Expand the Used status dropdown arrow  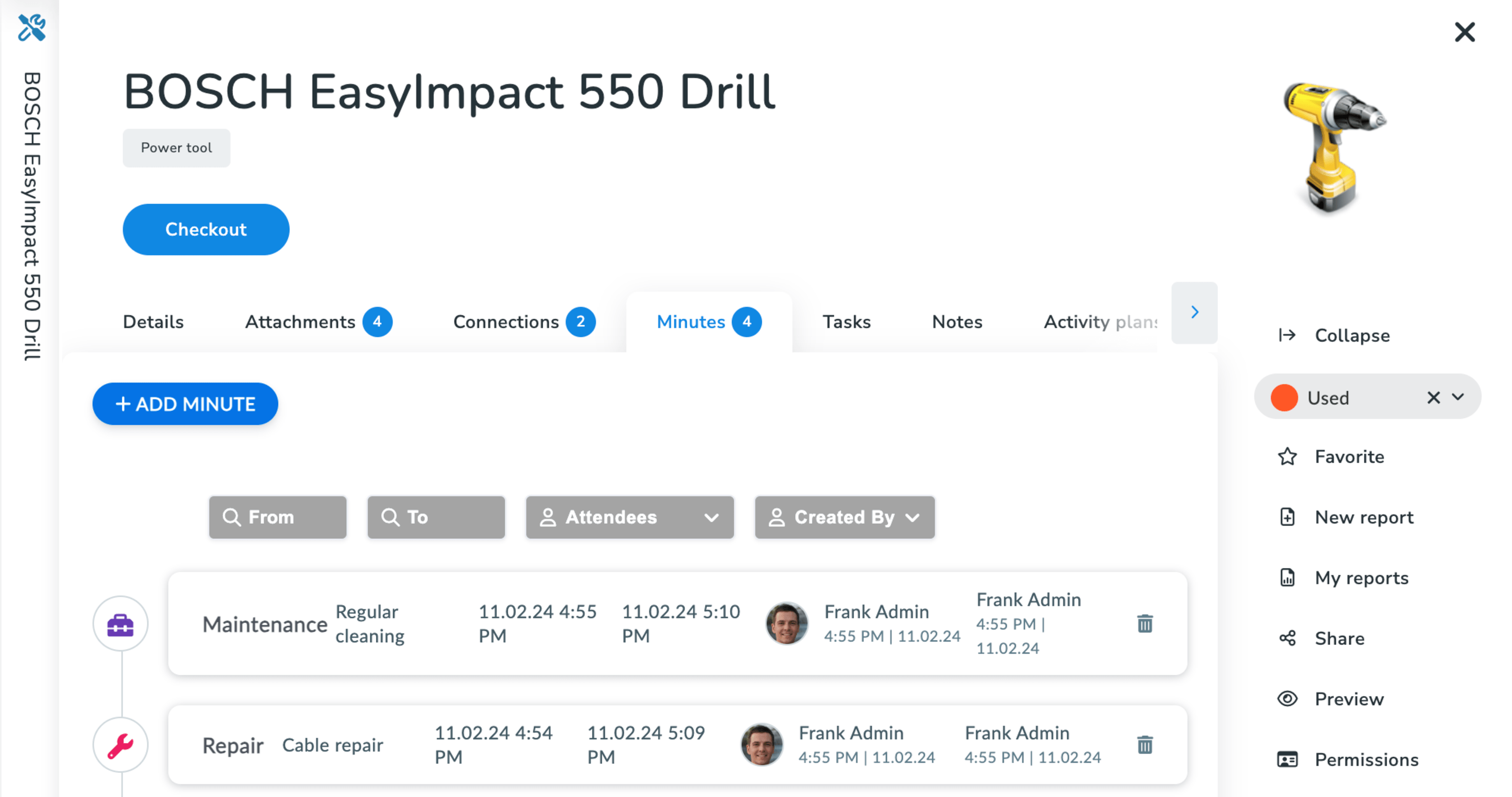(1458, 397)
